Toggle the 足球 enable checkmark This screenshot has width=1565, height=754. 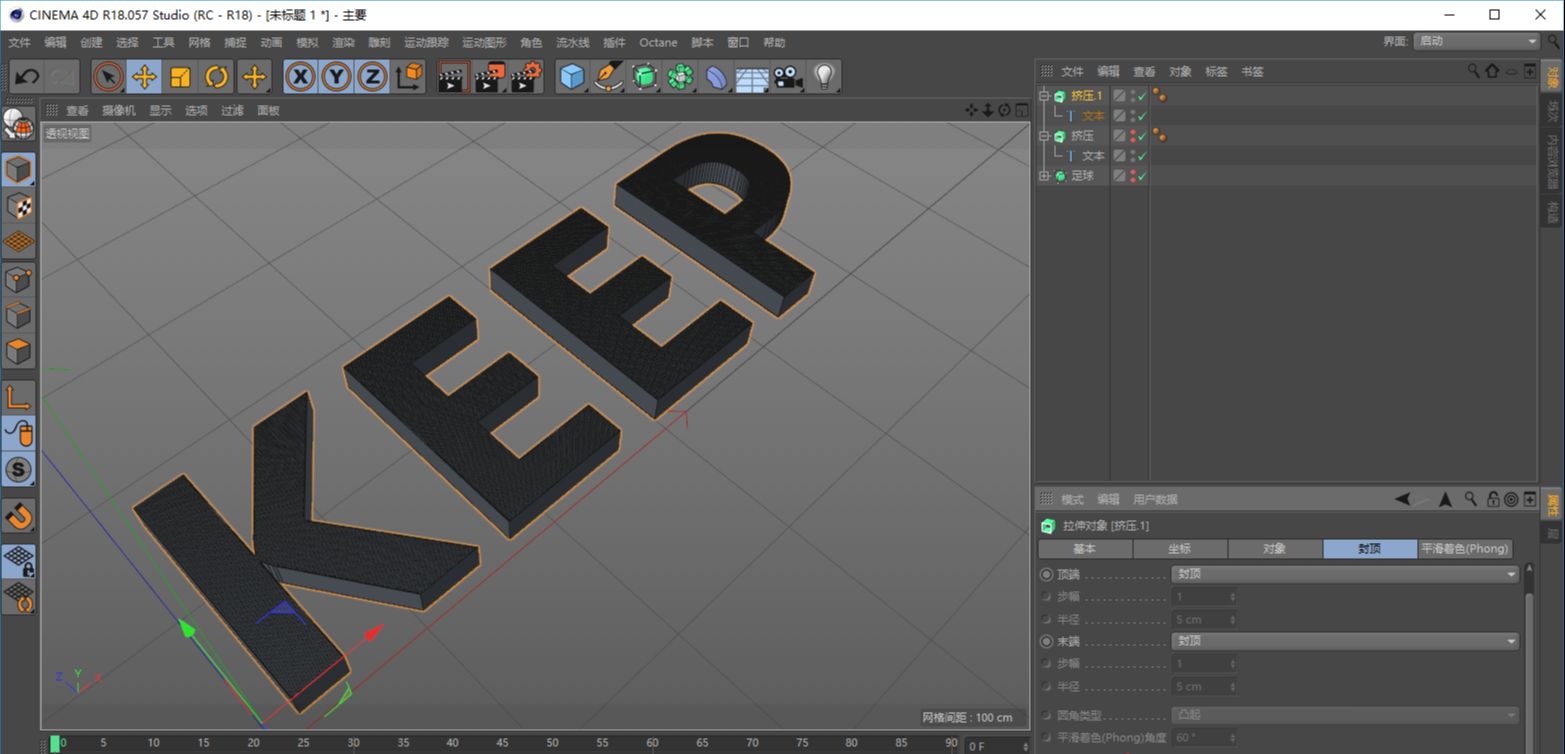pyautogui.click(x=1142, y=176)
